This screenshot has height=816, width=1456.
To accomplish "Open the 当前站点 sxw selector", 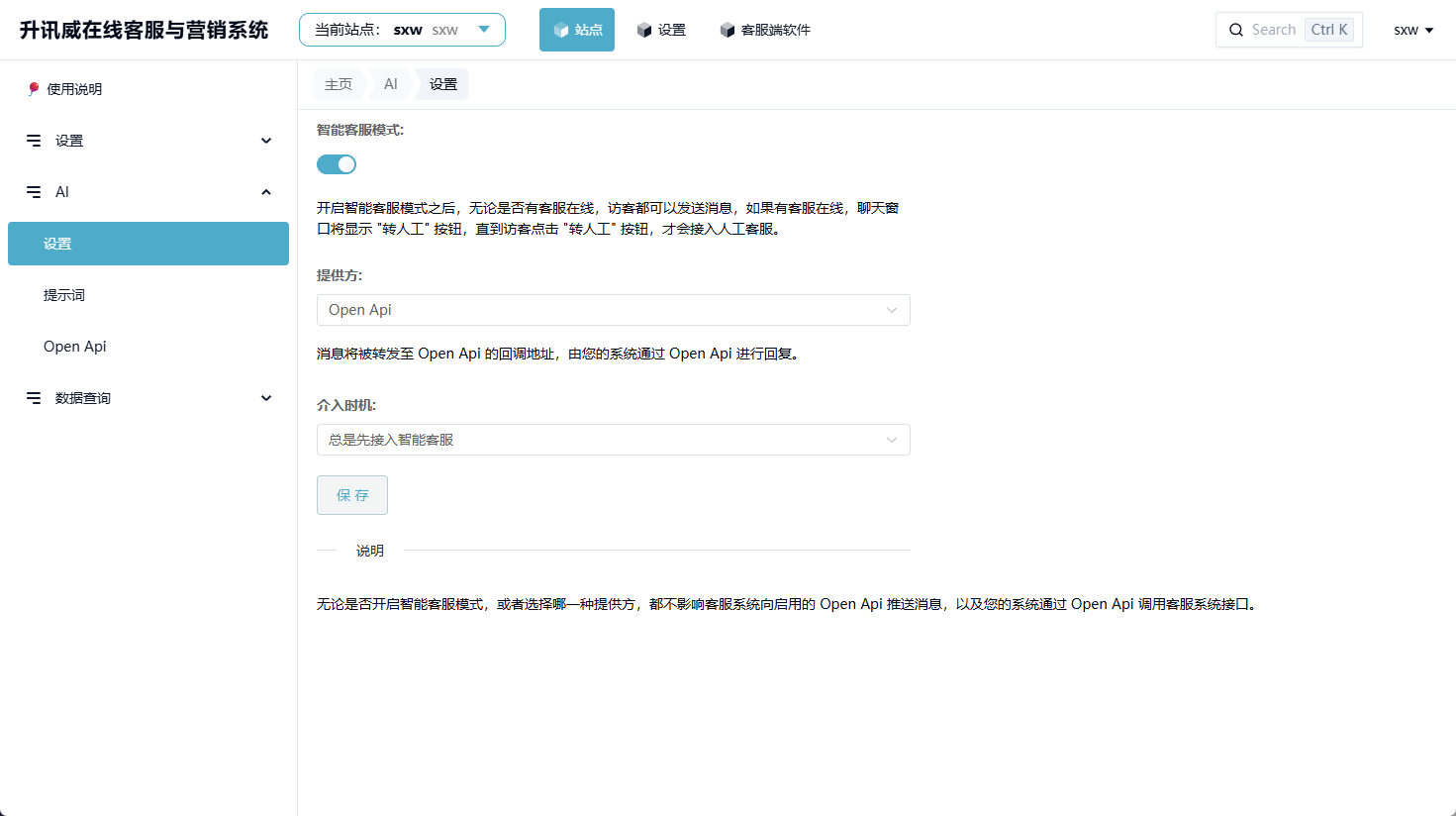I will [402, 30].
